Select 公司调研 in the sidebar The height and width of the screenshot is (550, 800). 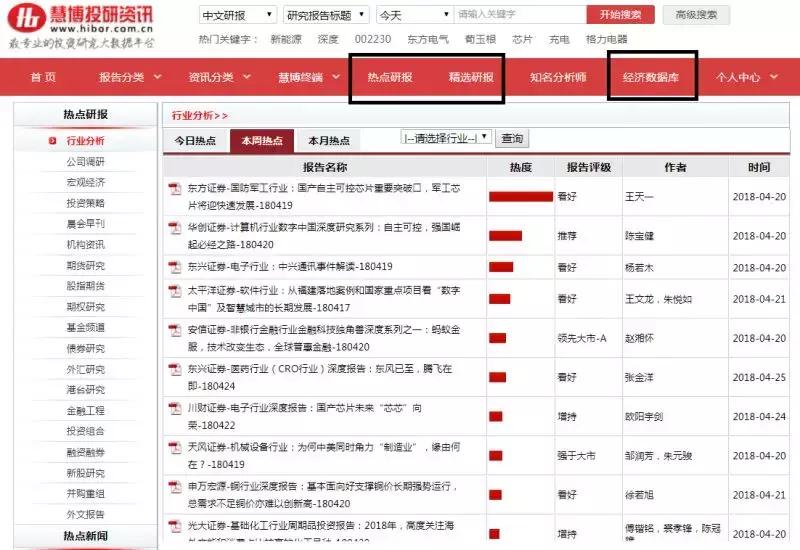tap(85, 162)
